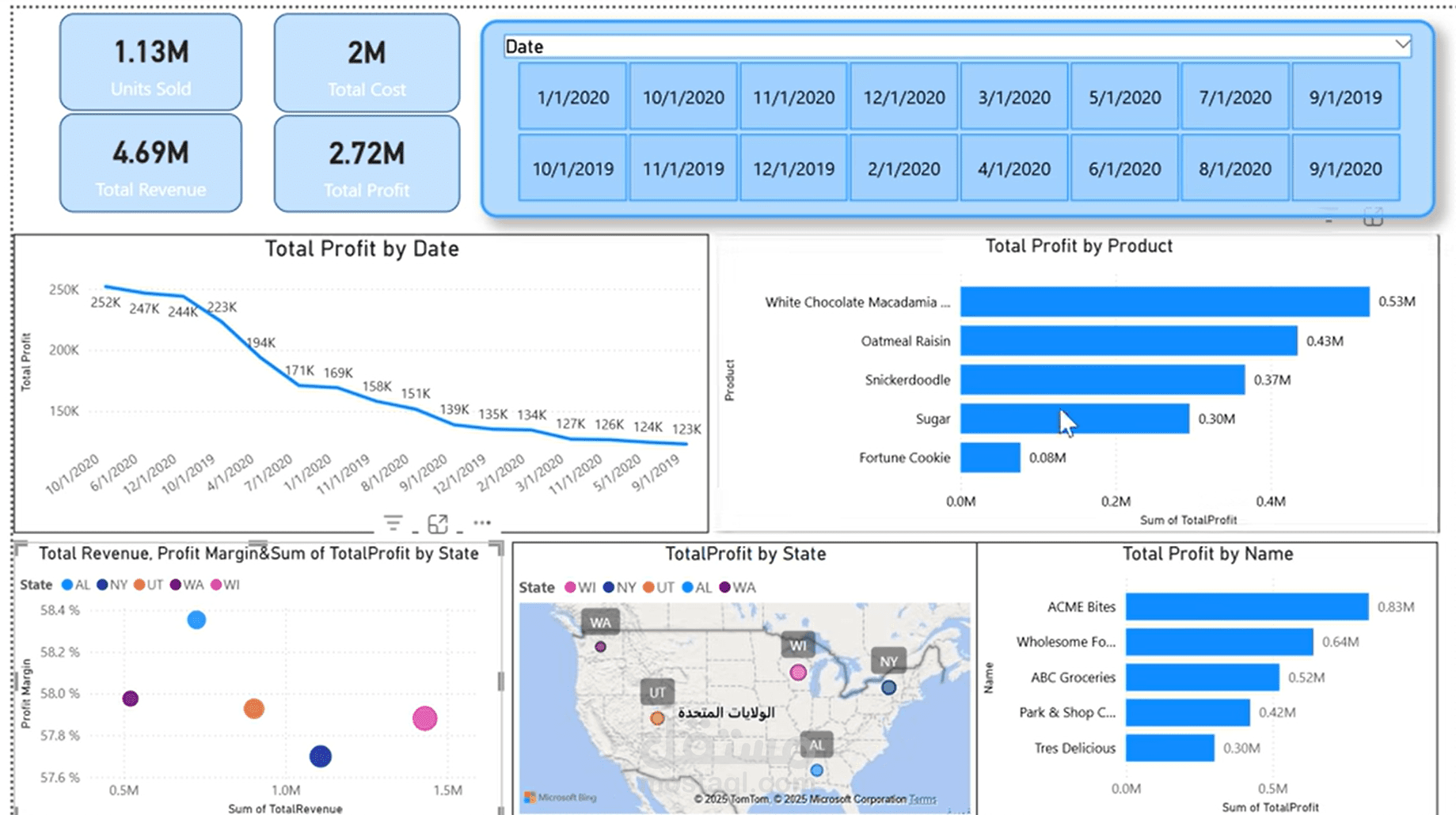Image resolution: width=1456 pixels, height=815 pixels.
Task: Click the purple WA bubble in scatter chart
Action: coord(131,699)
